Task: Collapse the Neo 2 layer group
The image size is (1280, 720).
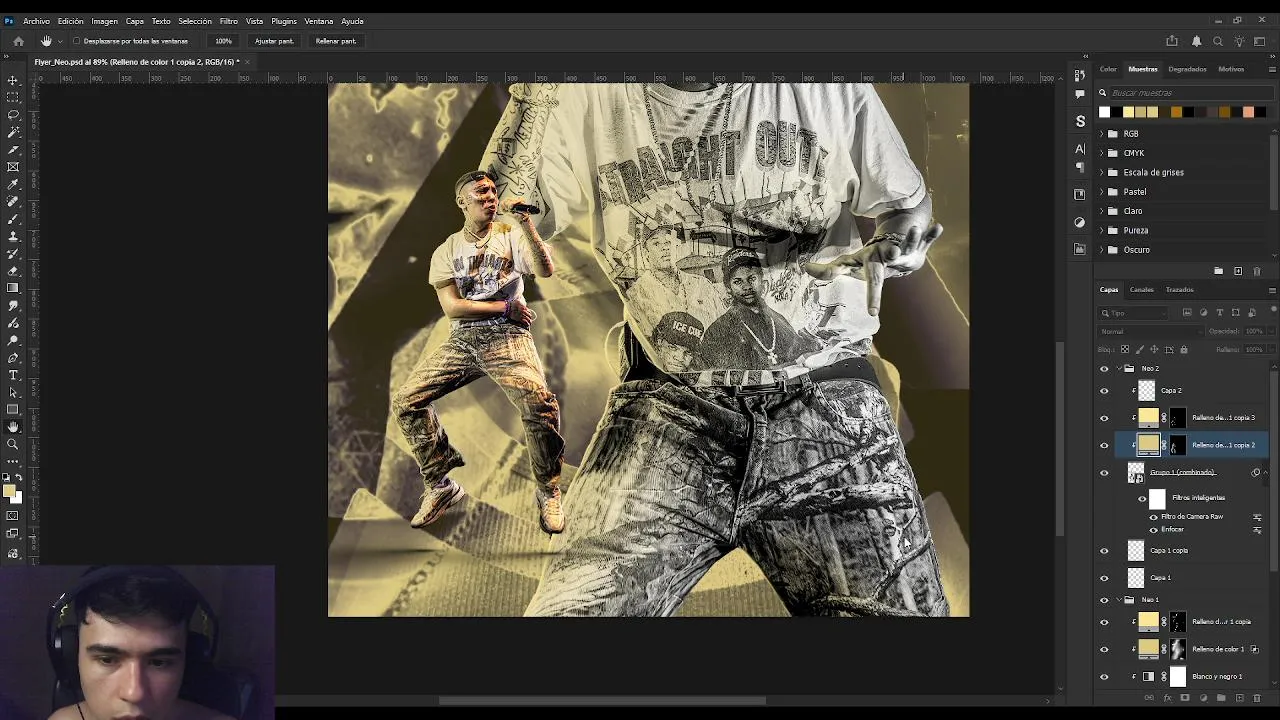Action: pyautogui.click(x=1118, y=368)
